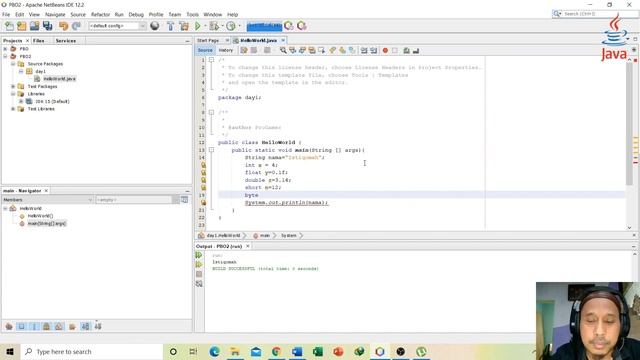Click the Uncomment lines editor icon

click(416, 51)
